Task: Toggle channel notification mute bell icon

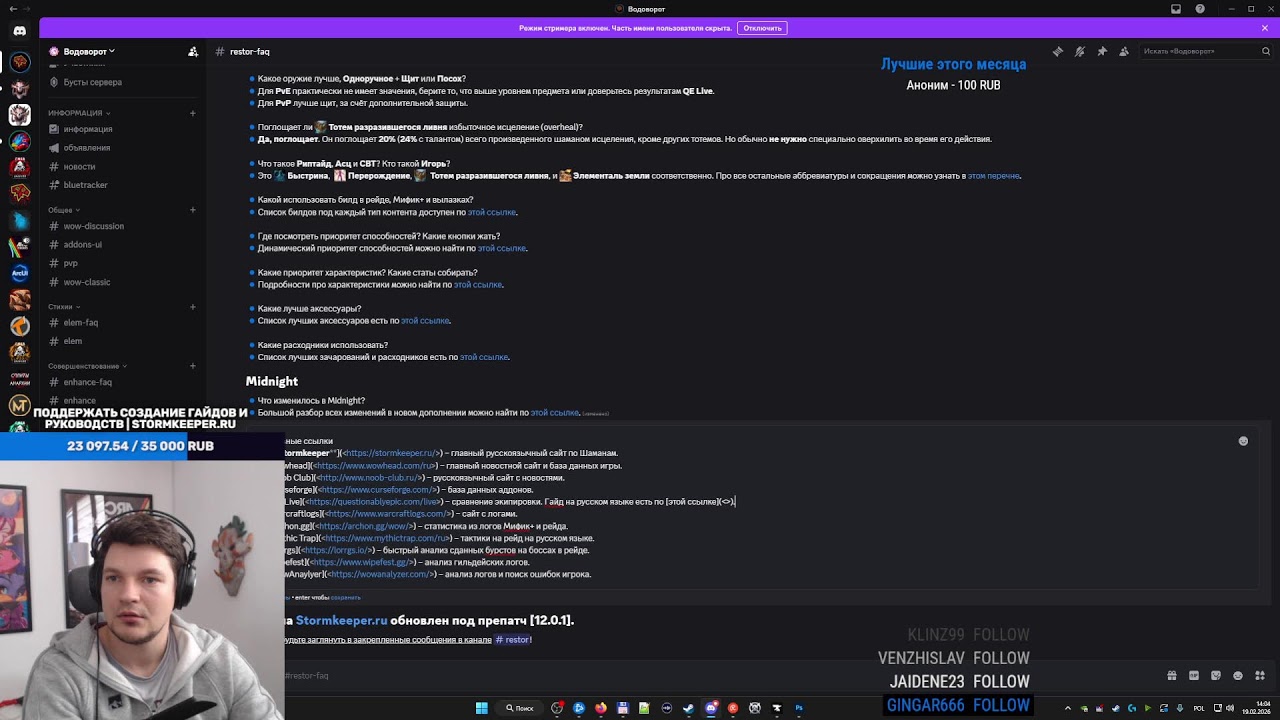Action: click(x=1080, y=51)
